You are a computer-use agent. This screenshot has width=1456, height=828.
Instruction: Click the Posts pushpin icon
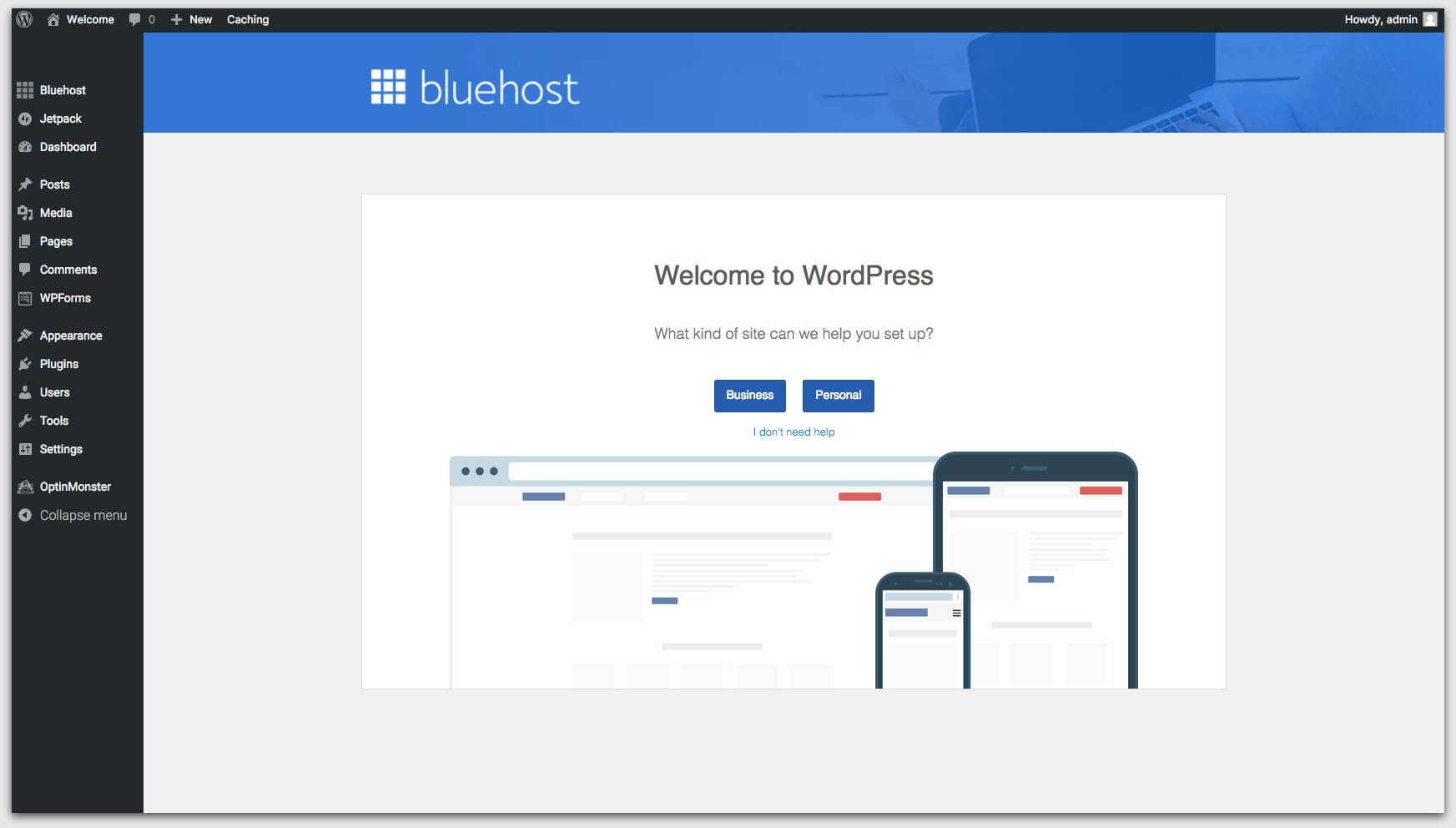tap(25, 184)
